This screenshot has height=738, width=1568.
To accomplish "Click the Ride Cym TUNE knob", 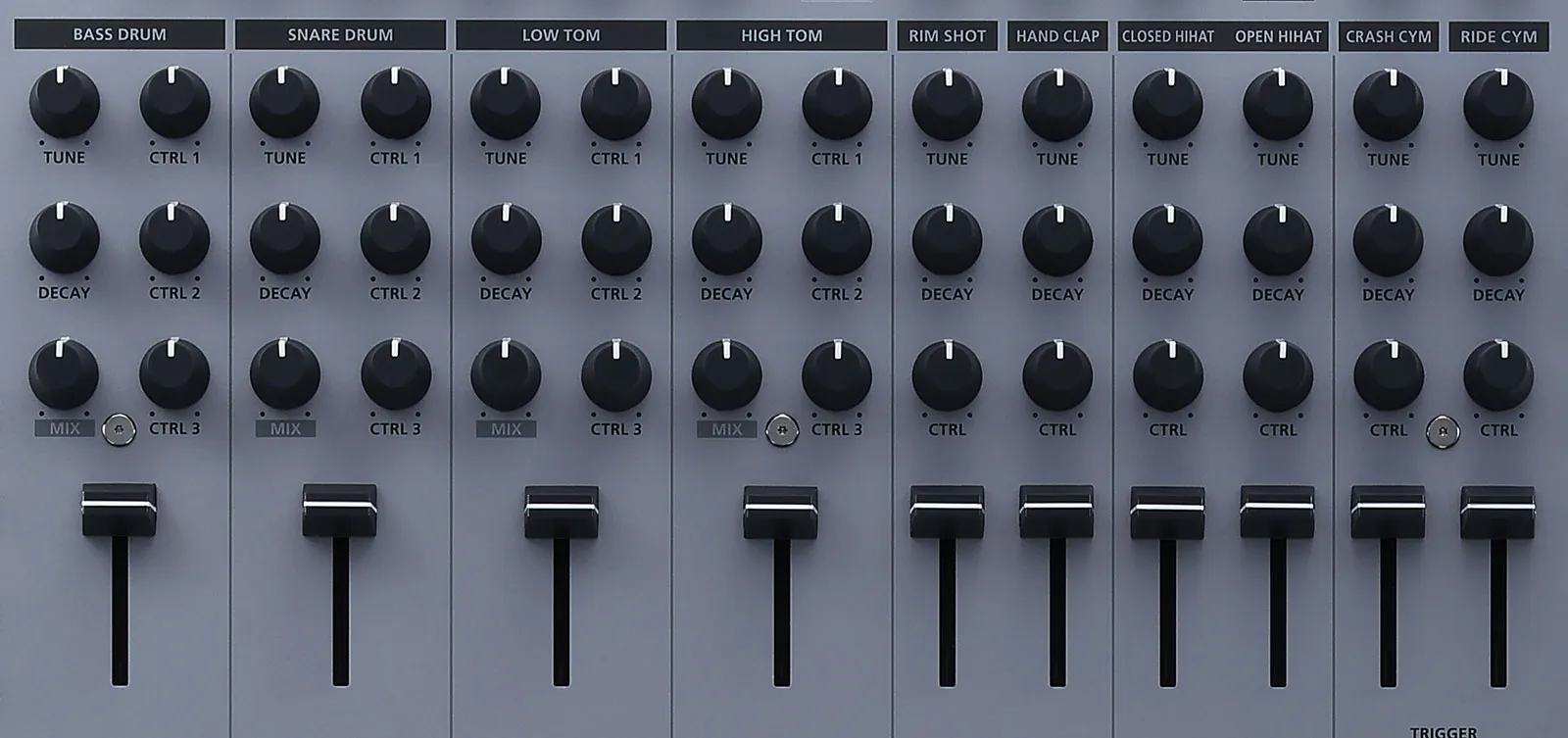I will 1498,105.
